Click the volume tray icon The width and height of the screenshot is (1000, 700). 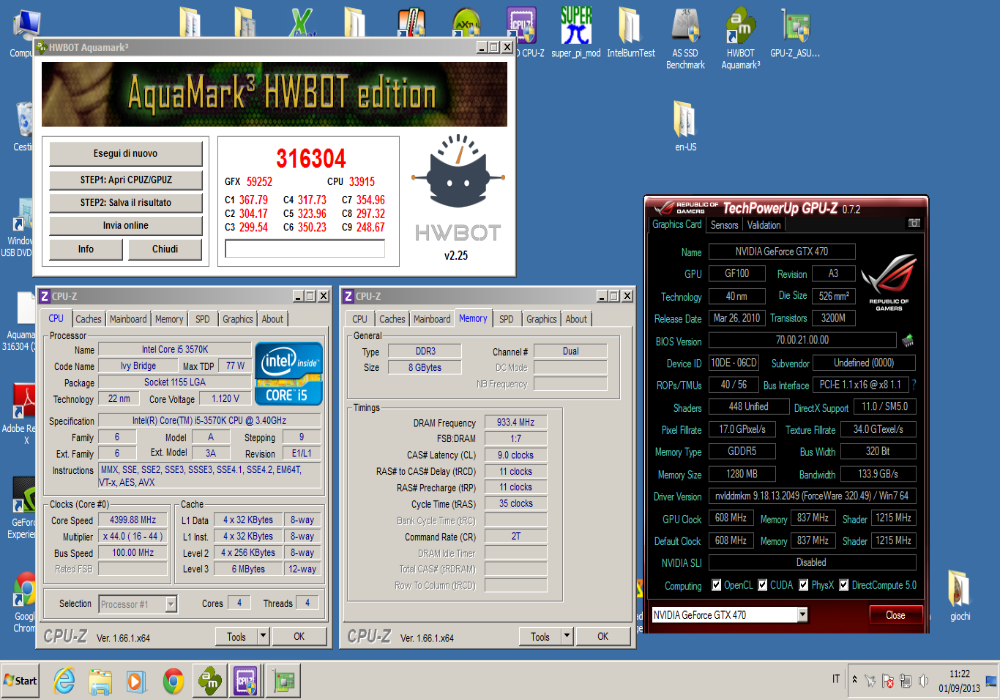(923, 681)
